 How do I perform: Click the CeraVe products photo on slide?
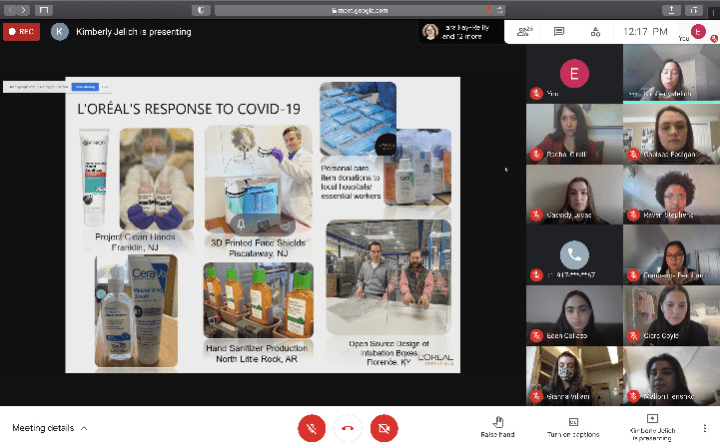click(x=136, y=311)
